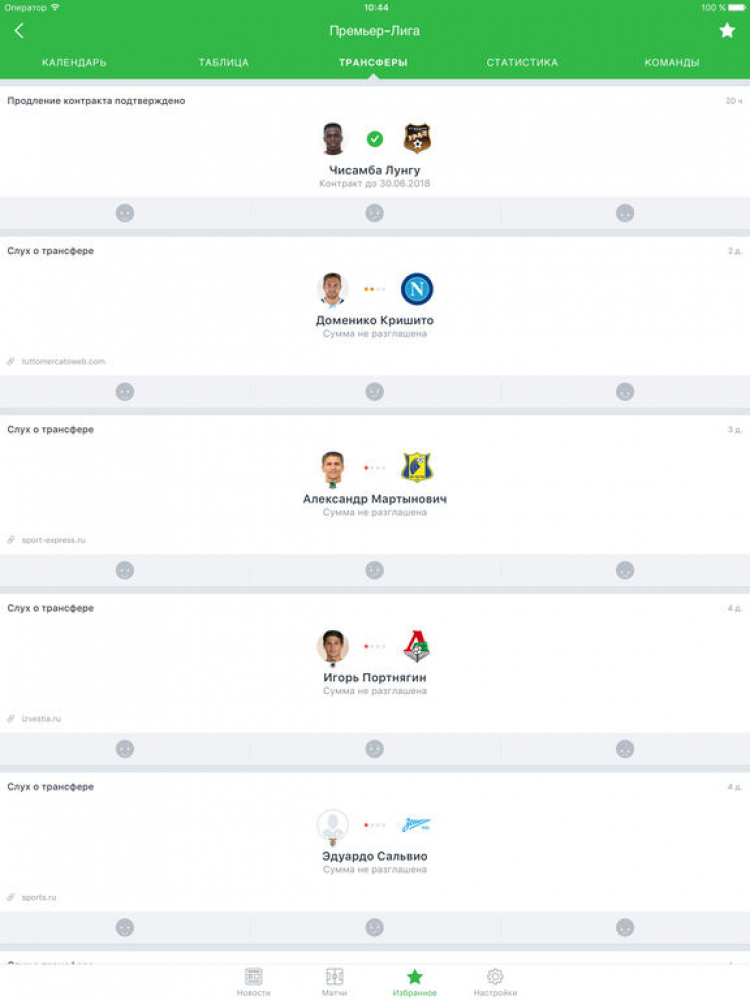Tap left reaction face under Чисамба Лунгу
The width and height of the screenshot is (750, 1000).
pos(125,213)
